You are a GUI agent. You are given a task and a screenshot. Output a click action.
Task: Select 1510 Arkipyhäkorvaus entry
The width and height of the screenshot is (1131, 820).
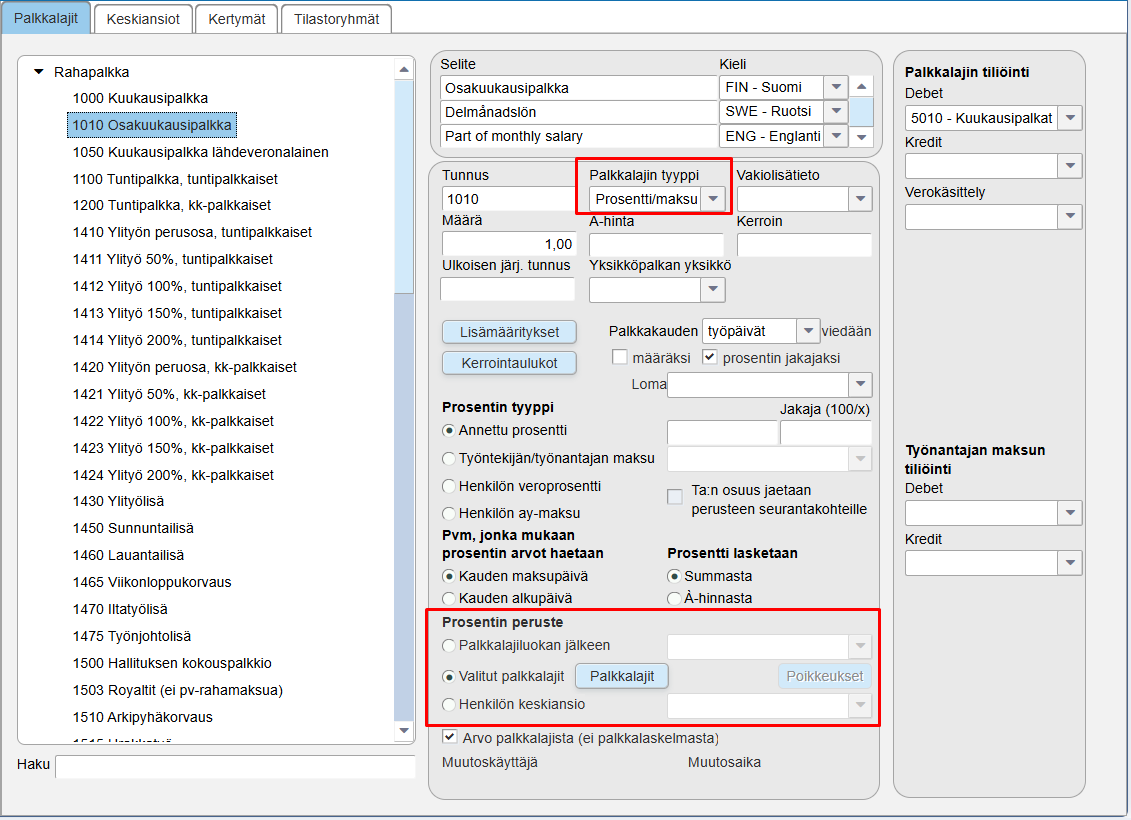pos(142,717)
